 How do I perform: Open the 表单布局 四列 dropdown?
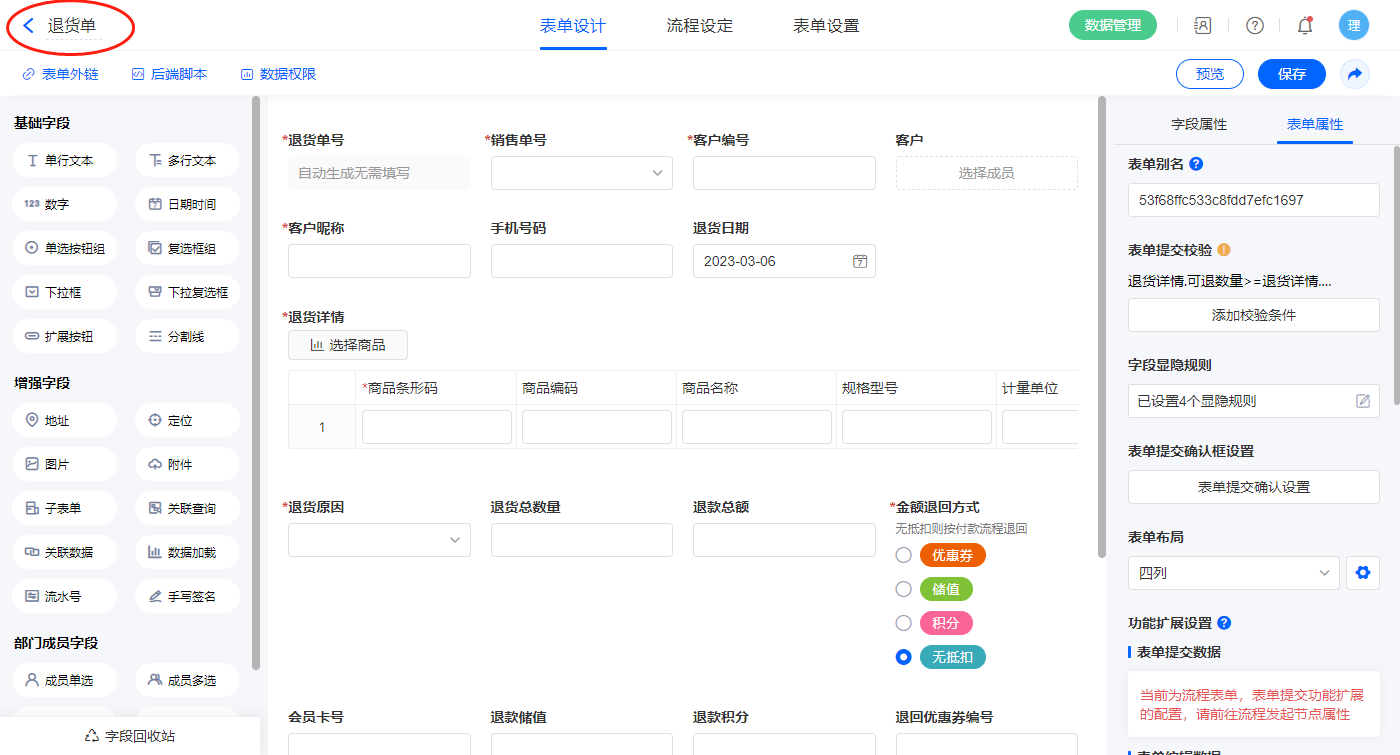click(x=1233, y=573)
